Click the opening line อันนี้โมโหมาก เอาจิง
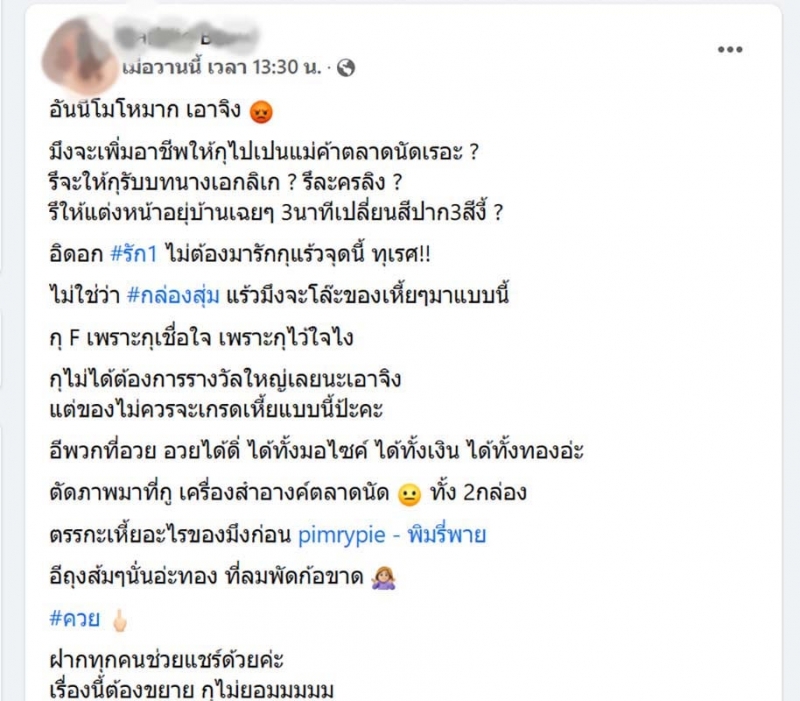The height and width of the screenshot is (701, 800). click(145, 110)
